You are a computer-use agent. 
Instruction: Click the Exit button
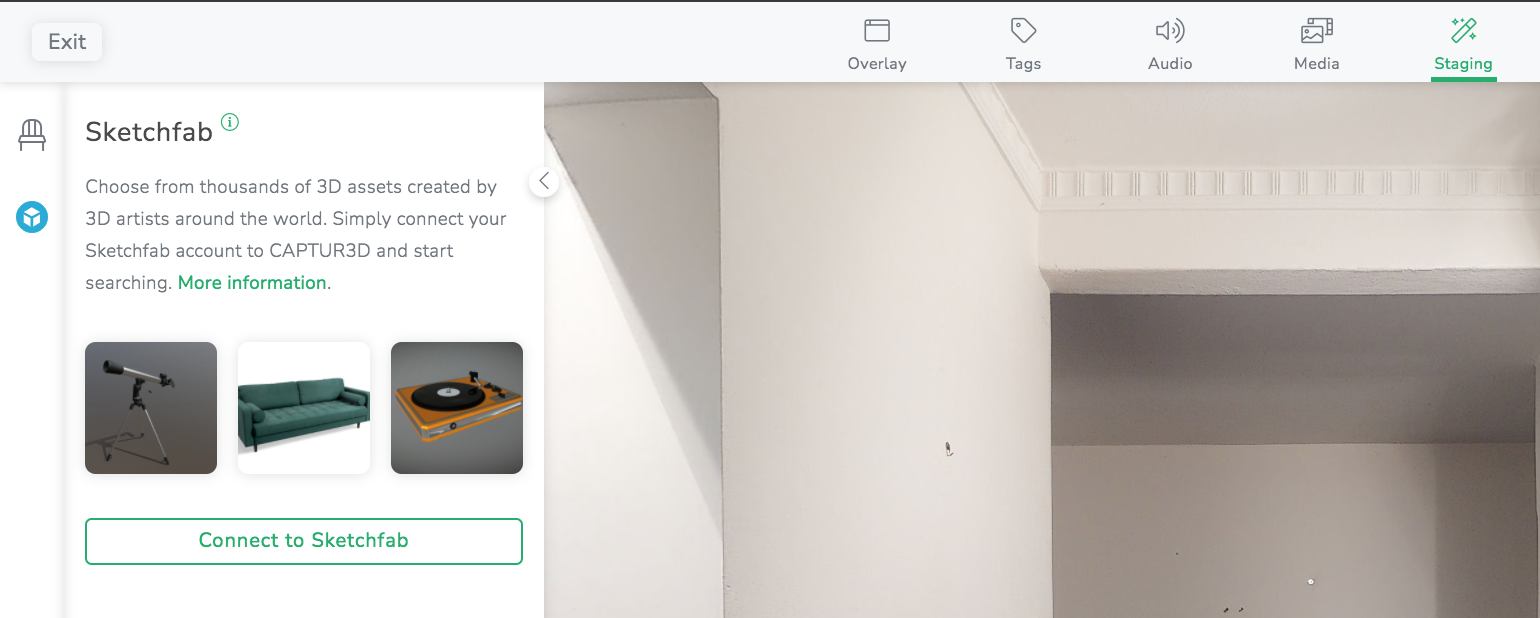pyautogui.click(x=67, y=42)
